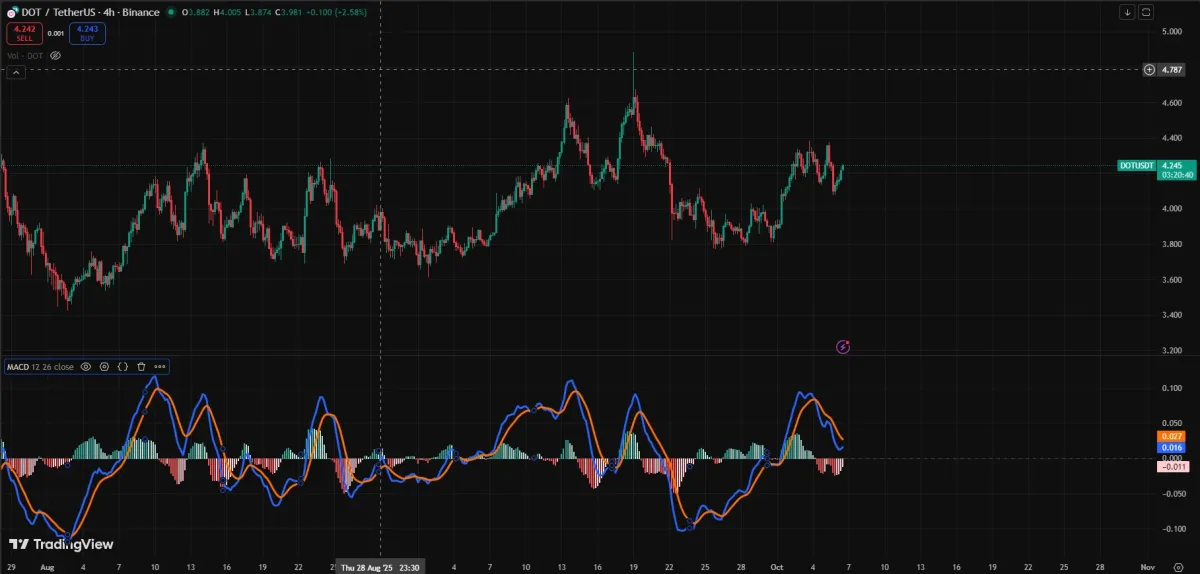The width and height of the screenshot is (1200, 574).
Task: Open MACD settings gear icon
Action: 104,367
